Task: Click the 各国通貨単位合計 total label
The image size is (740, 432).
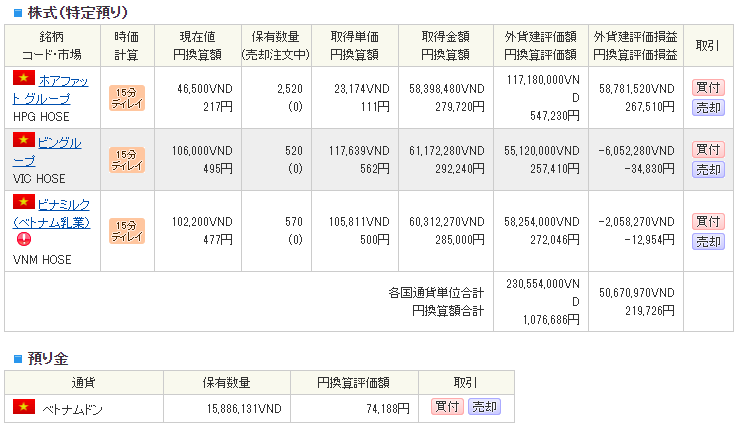Action: tap(436, 293)
